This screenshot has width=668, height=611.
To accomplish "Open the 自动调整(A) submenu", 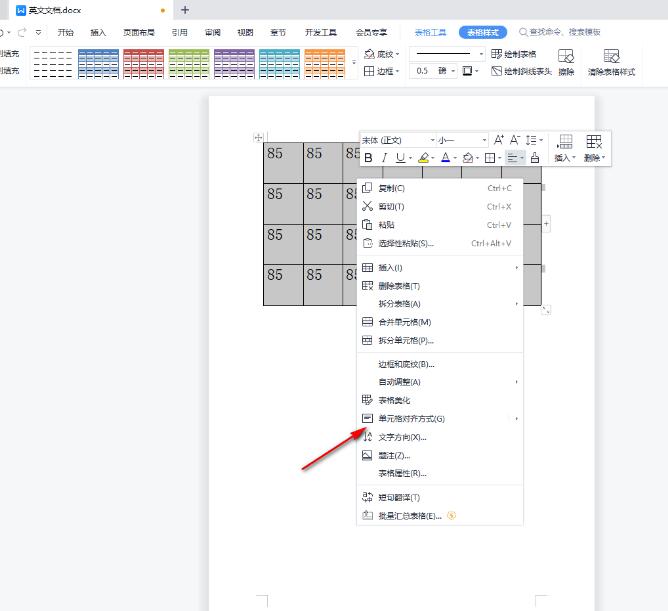I will click(x=440, y=382).
